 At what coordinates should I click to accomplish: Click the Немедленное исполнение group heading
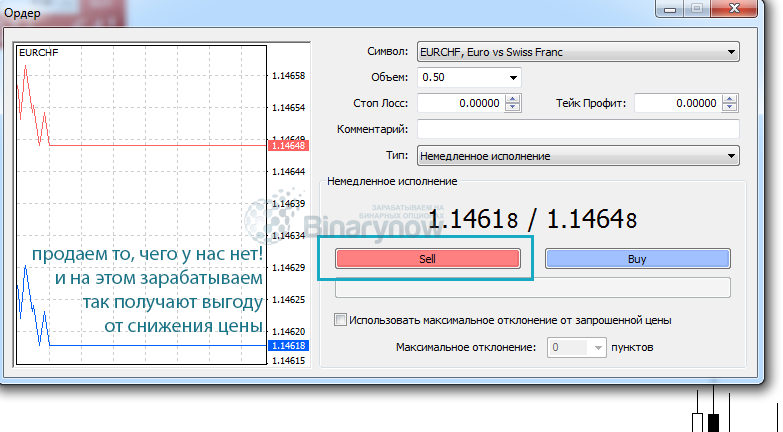[x=392, y=181]
